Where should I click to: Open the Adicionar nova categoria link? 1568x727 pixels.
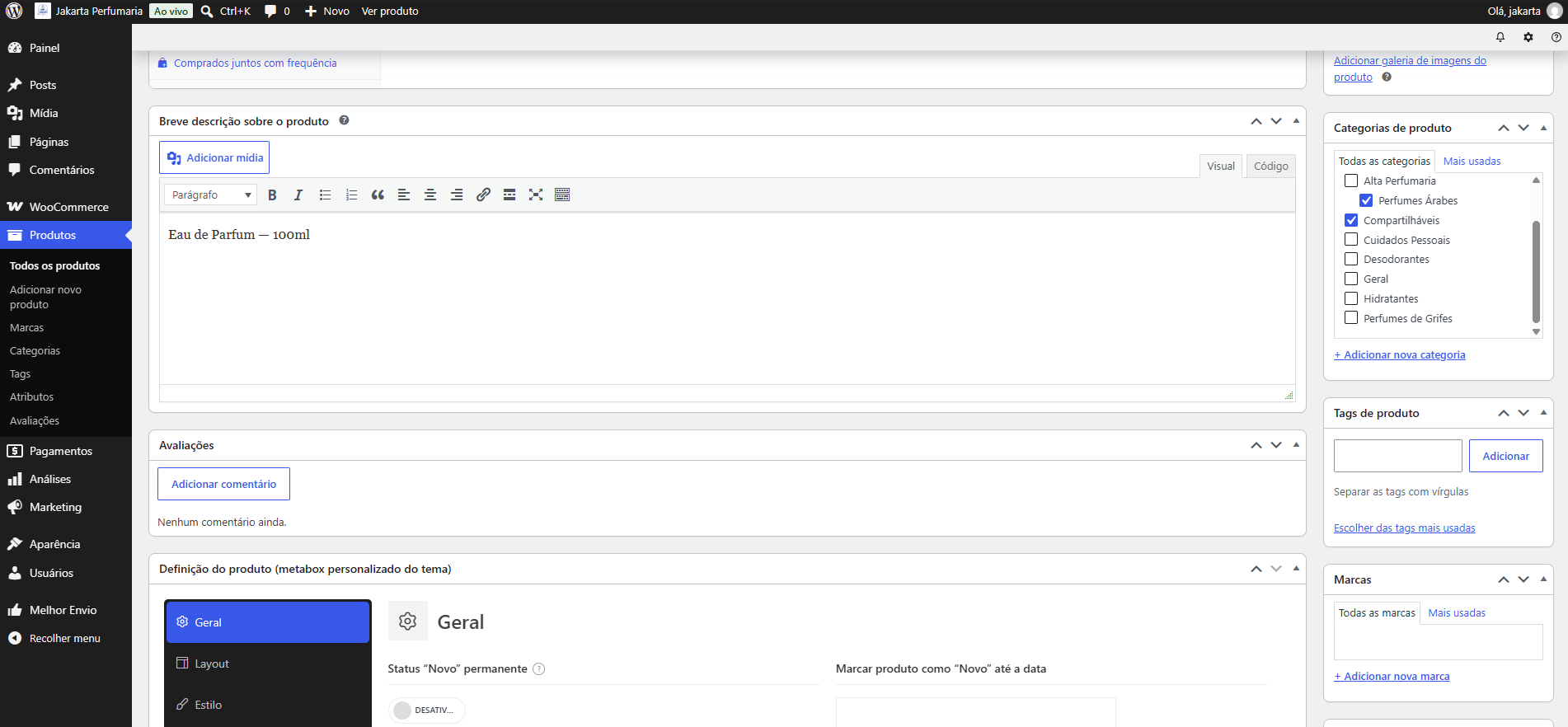[1400, 355]
